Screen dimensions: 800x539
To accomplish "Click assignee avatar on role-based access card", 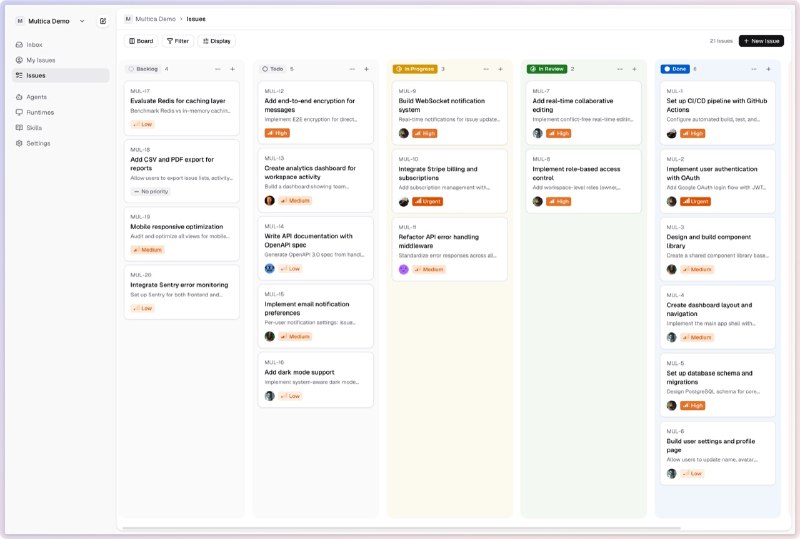I will (538, 202).
